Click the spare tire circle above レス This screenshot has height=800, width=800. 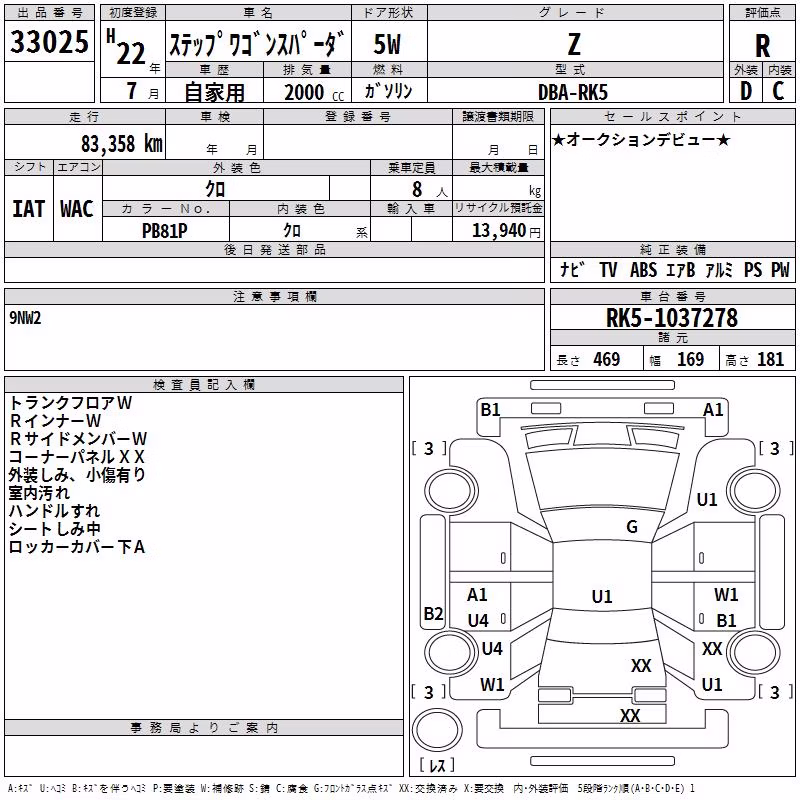tap(437, 730)
